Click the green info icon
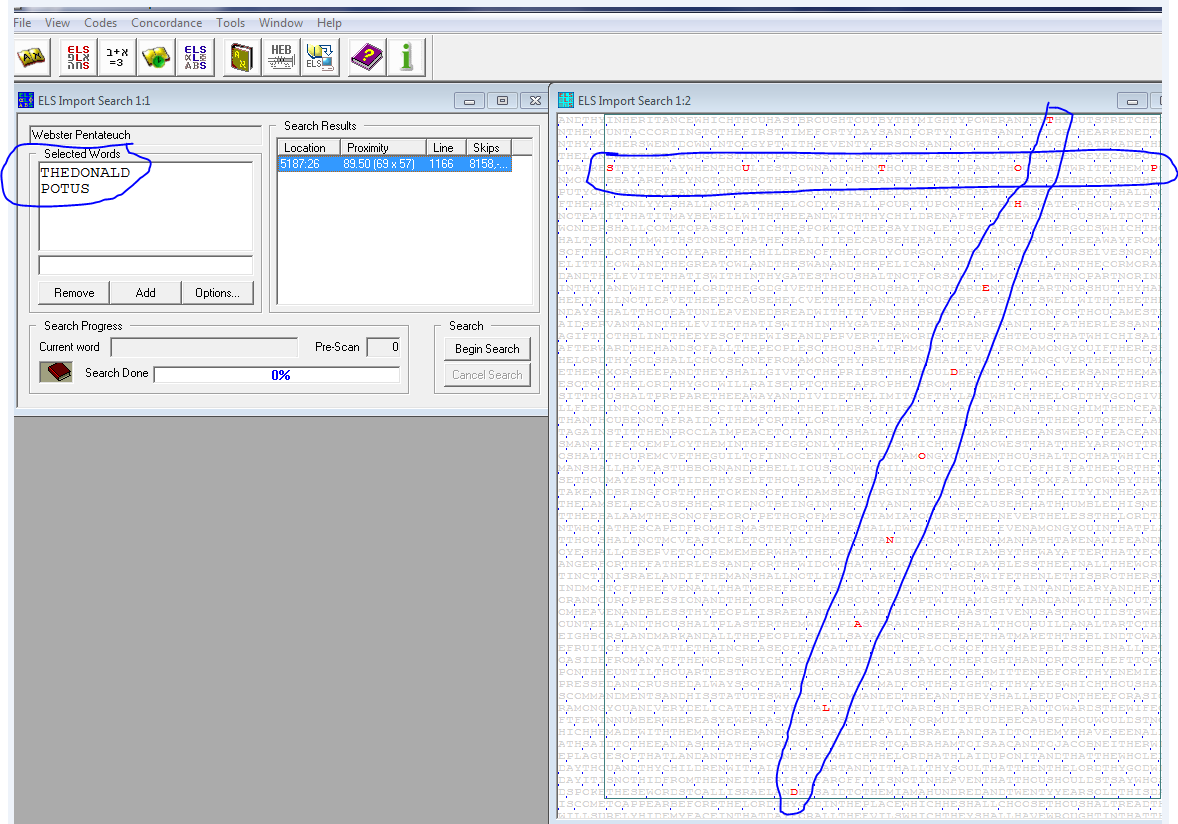This screenshot has width=1178, height=824. pos(406,57)
